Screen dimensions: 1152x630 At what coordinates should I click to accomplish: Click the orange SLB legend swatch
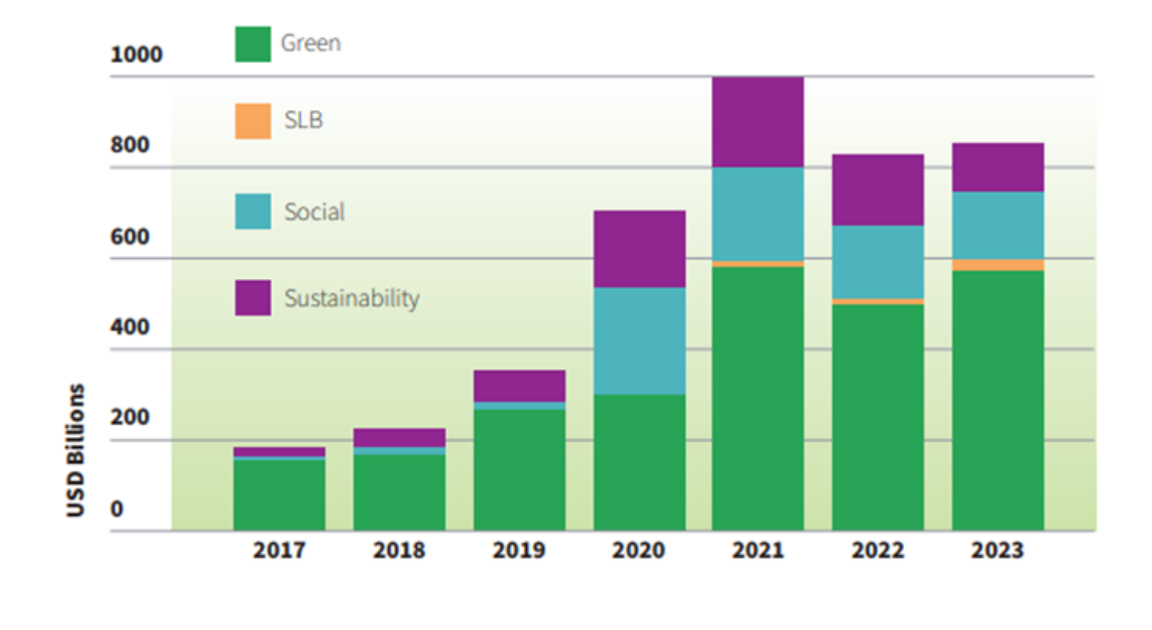coord(252,121)
